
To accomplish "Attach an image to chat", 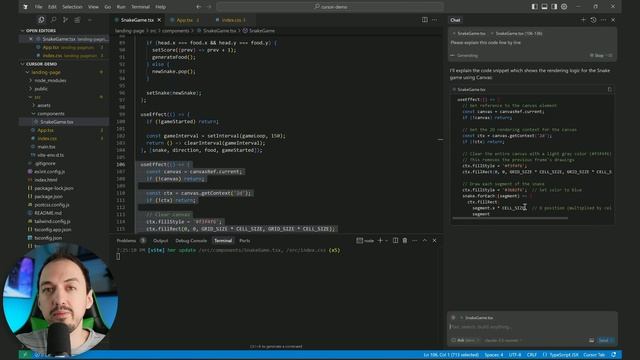I will coord(591,340).
